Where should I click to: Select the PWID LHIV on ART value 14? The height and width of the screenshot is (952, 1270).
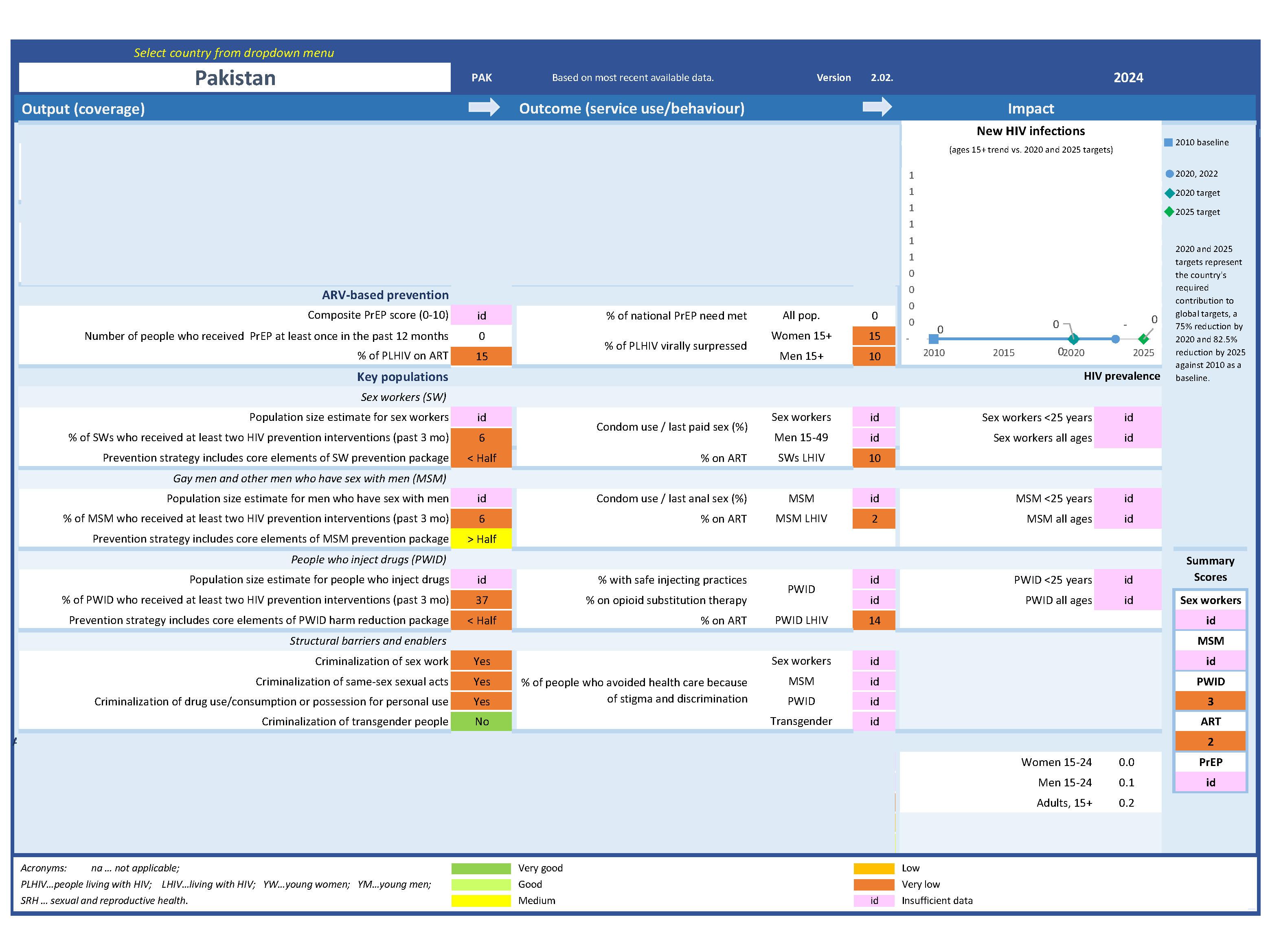(x=874, y=620)
